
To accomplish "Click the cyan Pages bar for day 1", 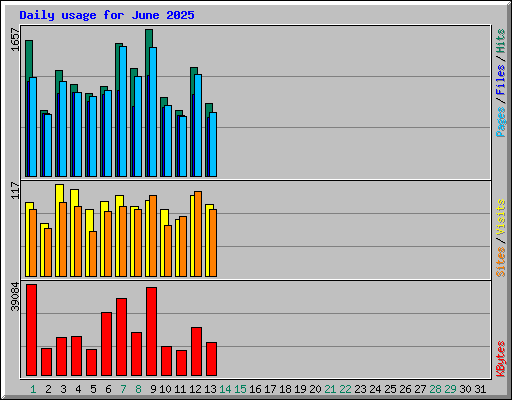I will point(33,127).
